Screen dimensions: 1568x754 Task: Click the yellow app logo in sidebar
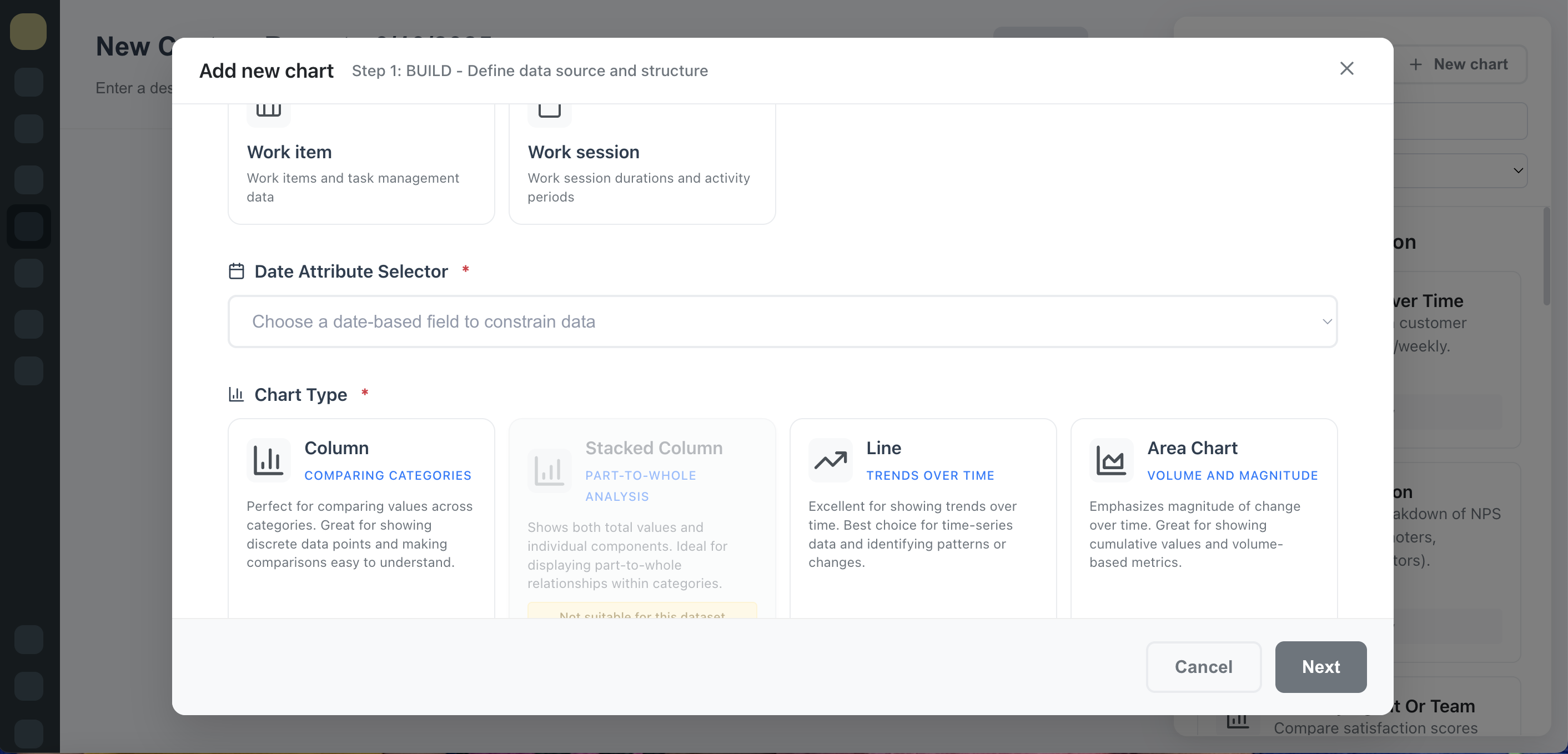pos(29,32)
